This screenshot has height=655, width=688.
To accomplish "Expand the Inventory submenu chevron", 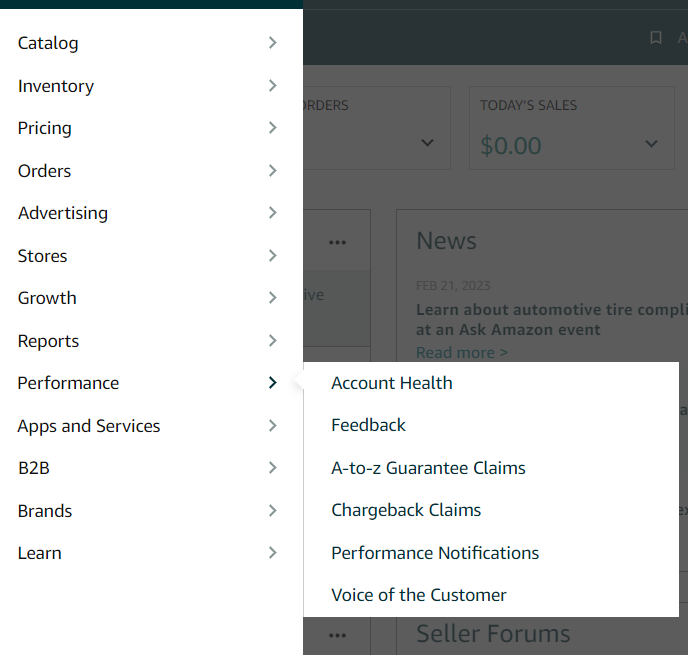I will pos(273,86).
